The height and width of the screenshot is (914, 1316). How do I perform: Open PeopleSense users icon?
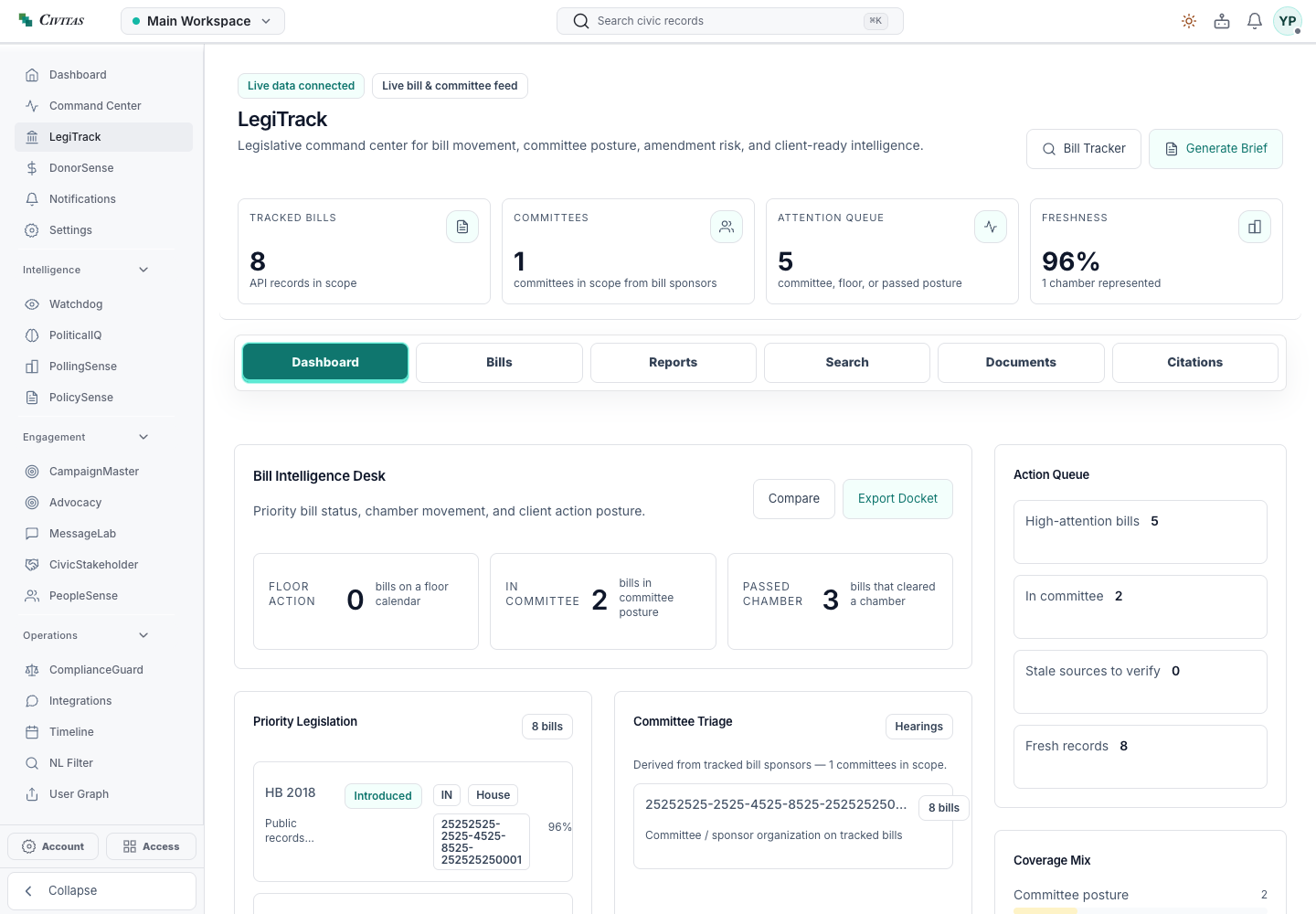click(x=32, y=596)
